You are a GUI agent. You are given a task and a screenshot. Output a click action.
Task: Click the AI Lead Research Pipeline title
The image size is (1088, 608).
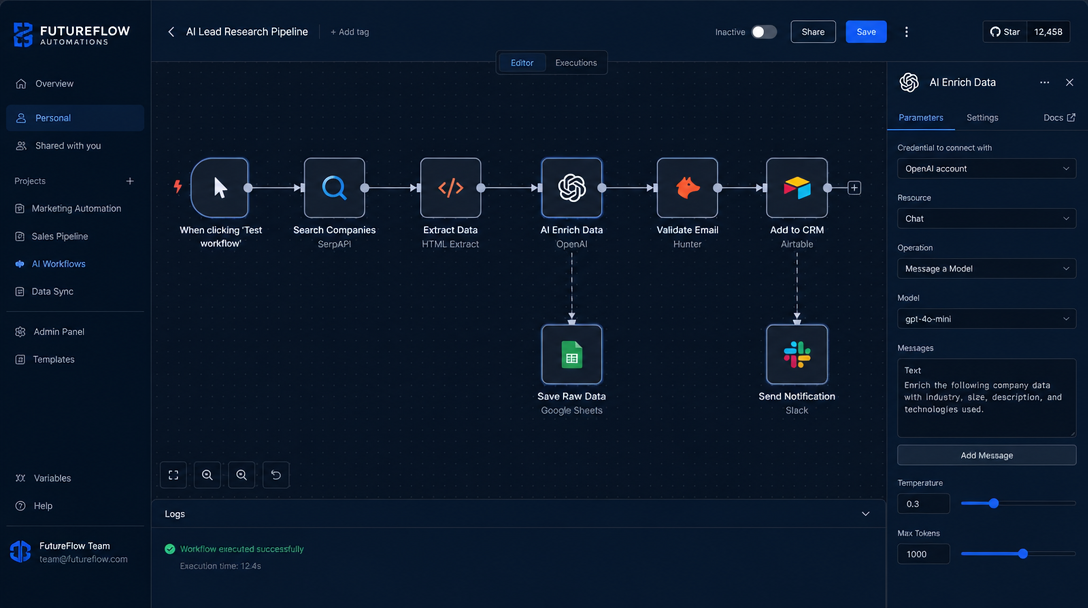coord(247,32)
